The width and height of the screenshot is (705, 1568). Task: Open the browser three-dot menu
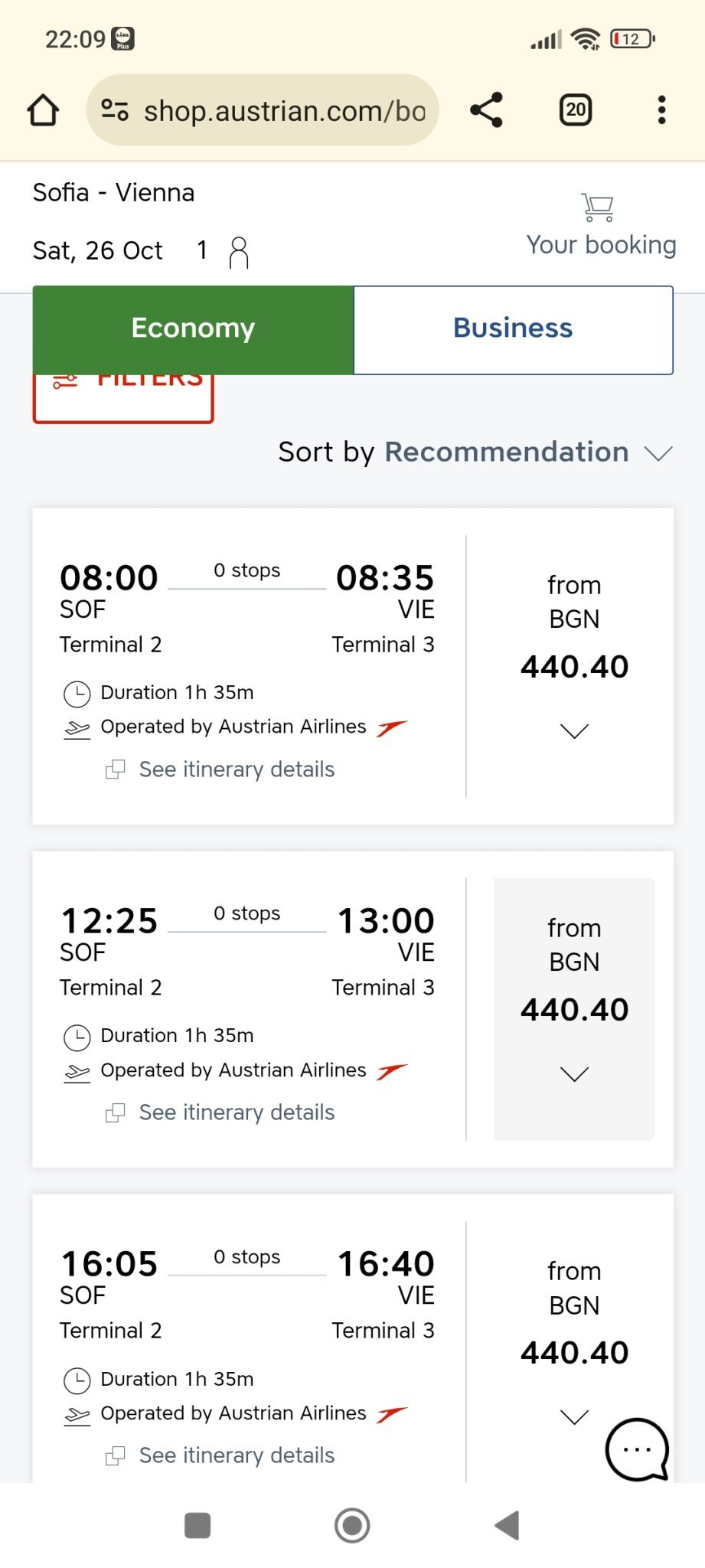click(x=662, y=110)
